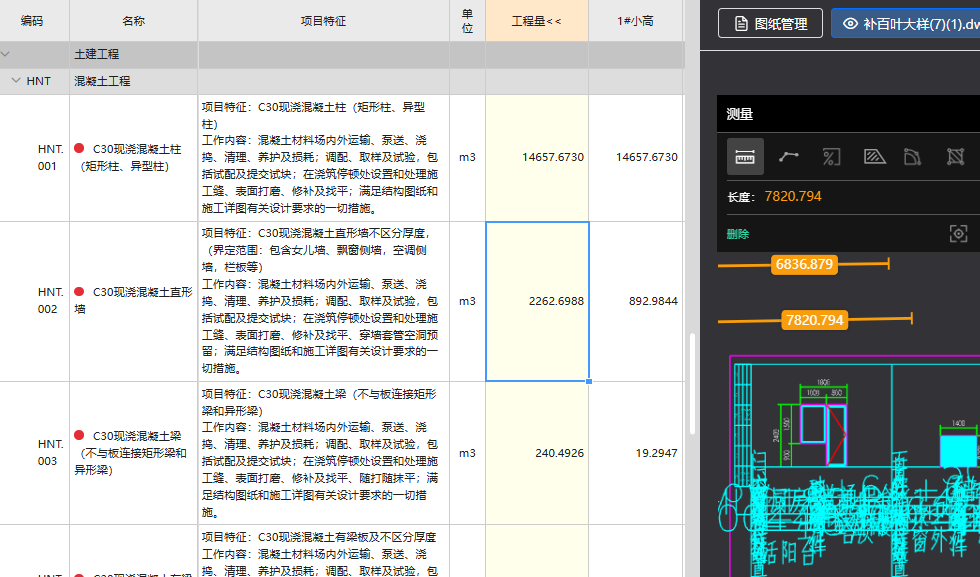Collapse the 土建工程 tree group

[x=6, y=54]
